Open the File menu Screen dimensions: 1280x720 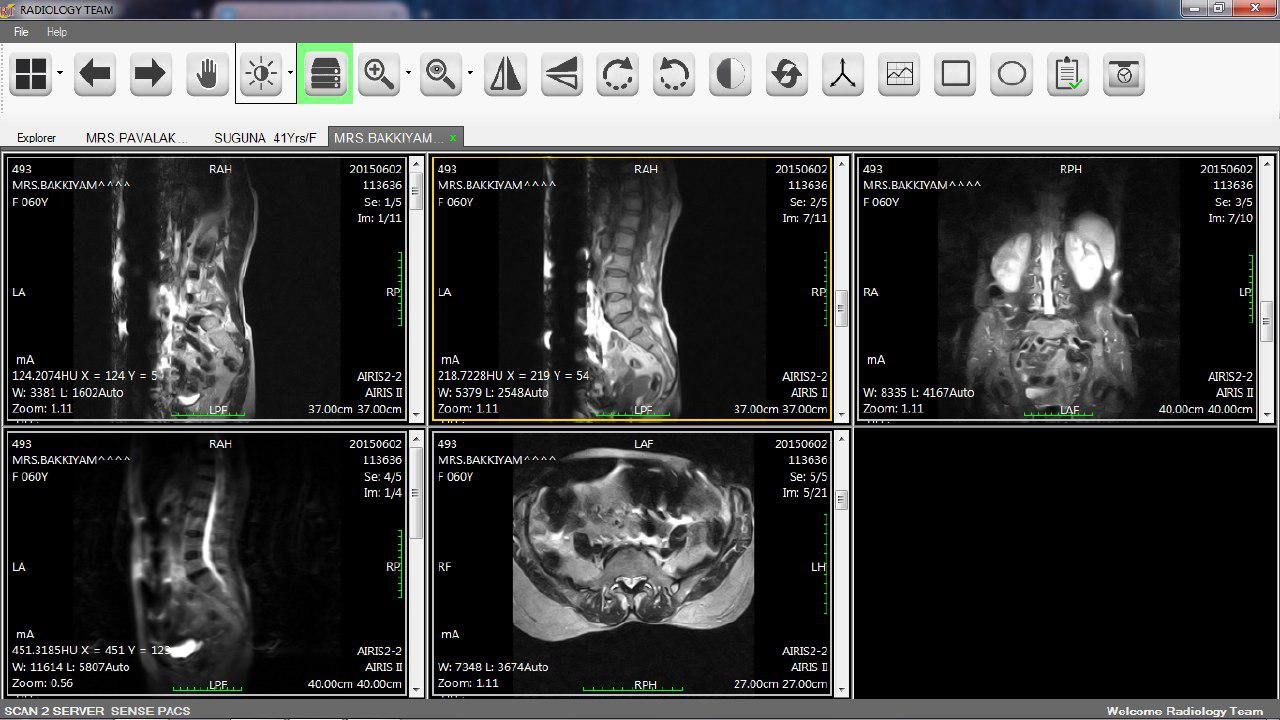21,32
